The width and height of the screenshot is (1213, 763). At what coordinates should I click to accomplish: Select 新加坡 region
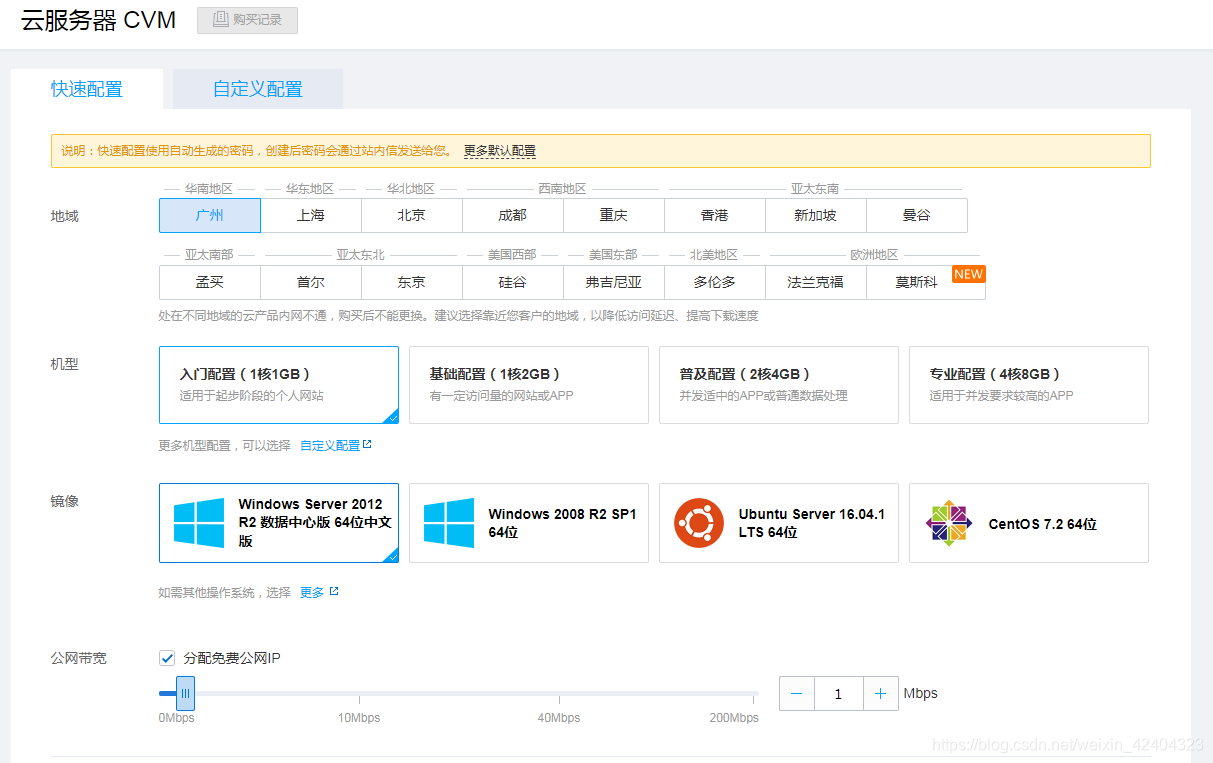[816, 215]
